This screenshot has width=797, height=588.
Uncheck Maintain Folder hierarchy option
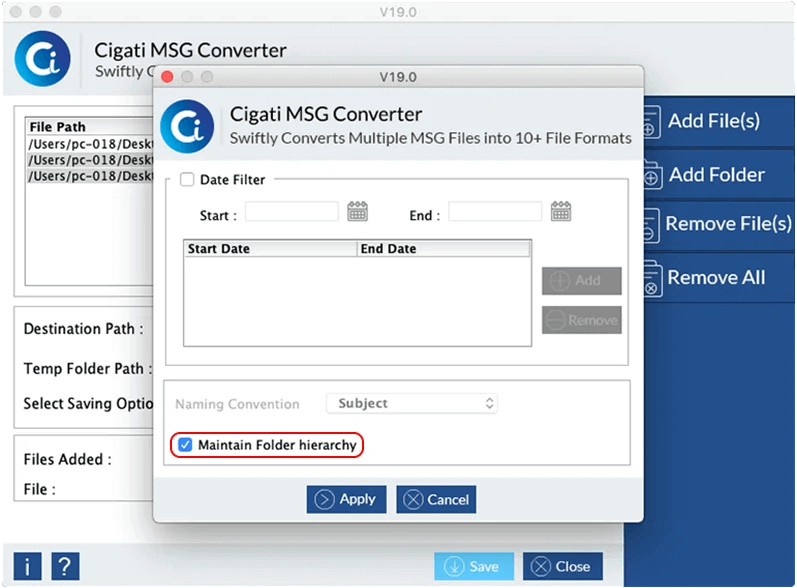click(x=185, y=445)
